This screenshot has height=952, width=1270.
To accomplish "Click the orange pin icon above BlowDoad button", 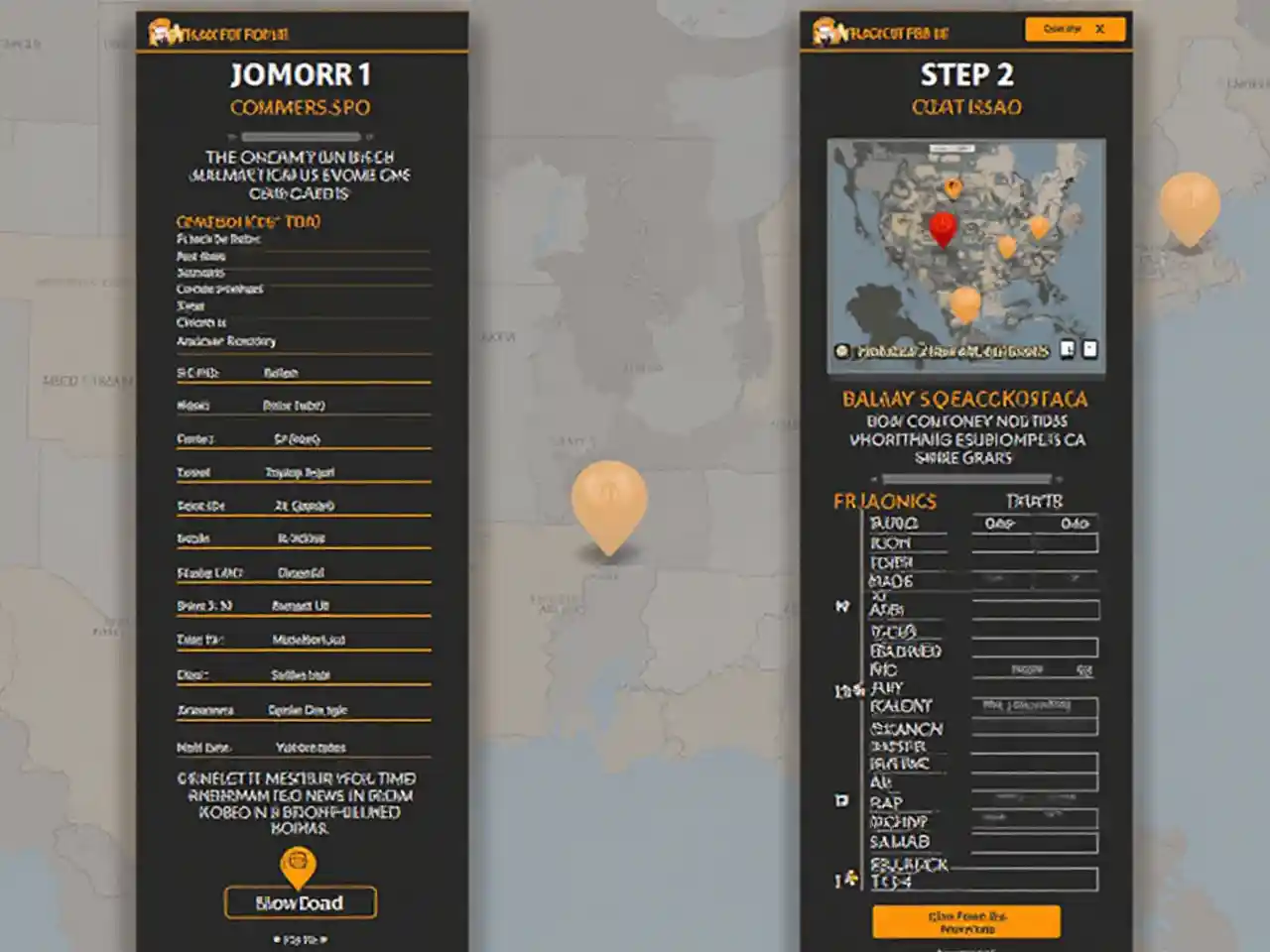I will pyautogui.click(x=298, y=866).
